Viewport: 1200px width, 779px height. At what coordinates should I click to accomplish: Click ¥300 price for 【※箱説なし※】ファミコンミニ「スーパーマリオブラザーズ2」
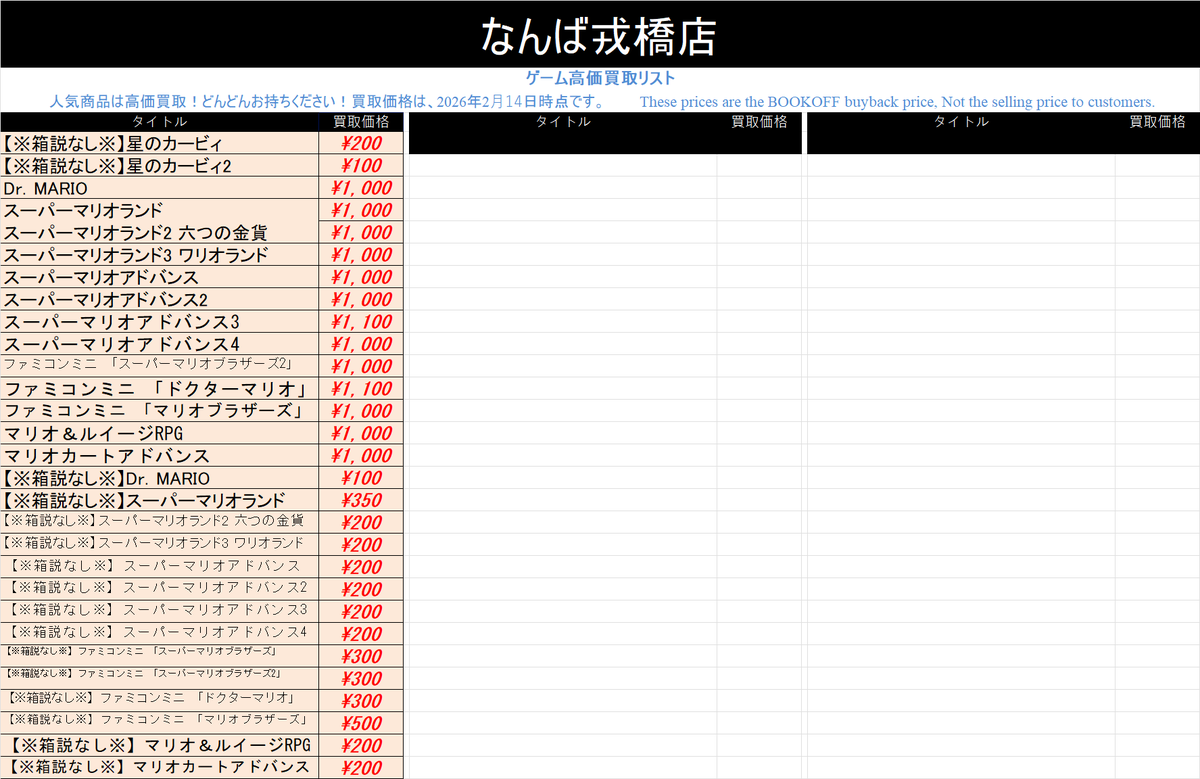coord(361,678)
